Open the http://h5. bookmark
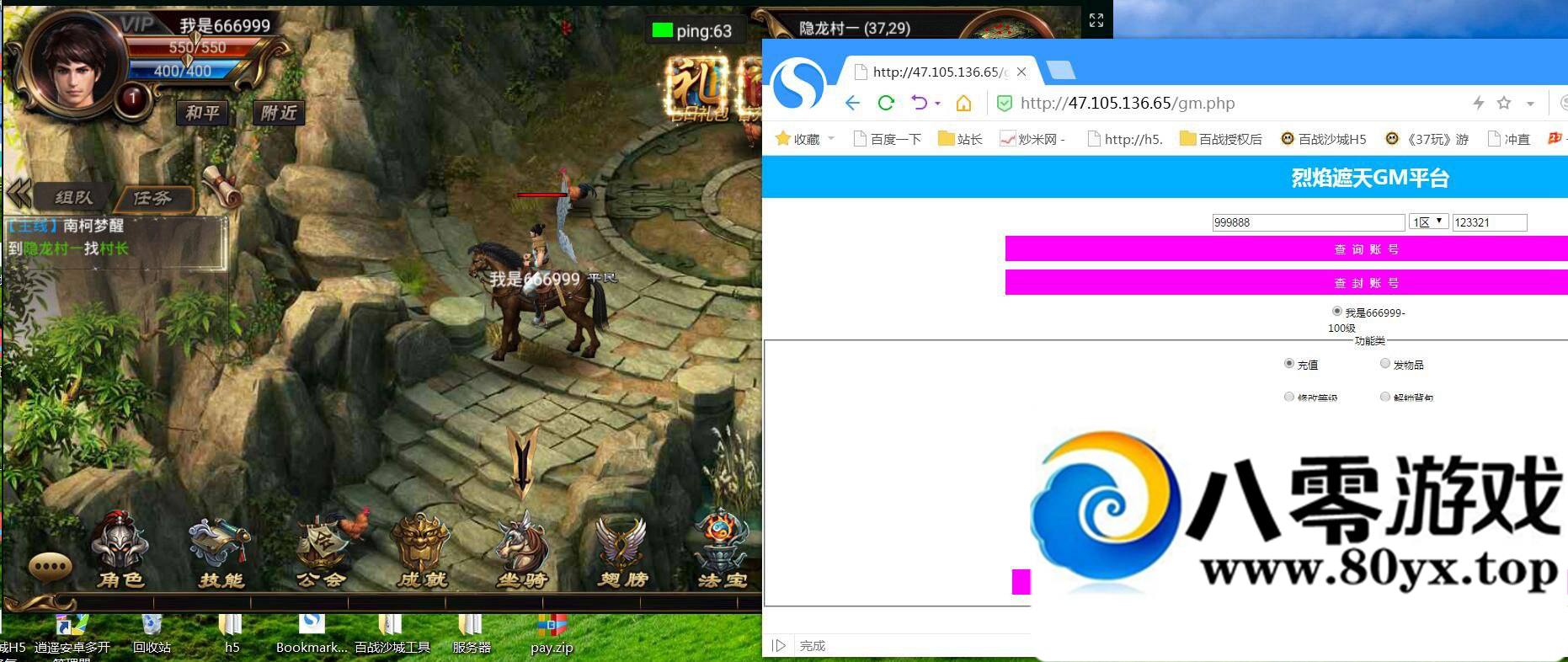Viewport: 1568px width, 662px height. (1125, 139)
